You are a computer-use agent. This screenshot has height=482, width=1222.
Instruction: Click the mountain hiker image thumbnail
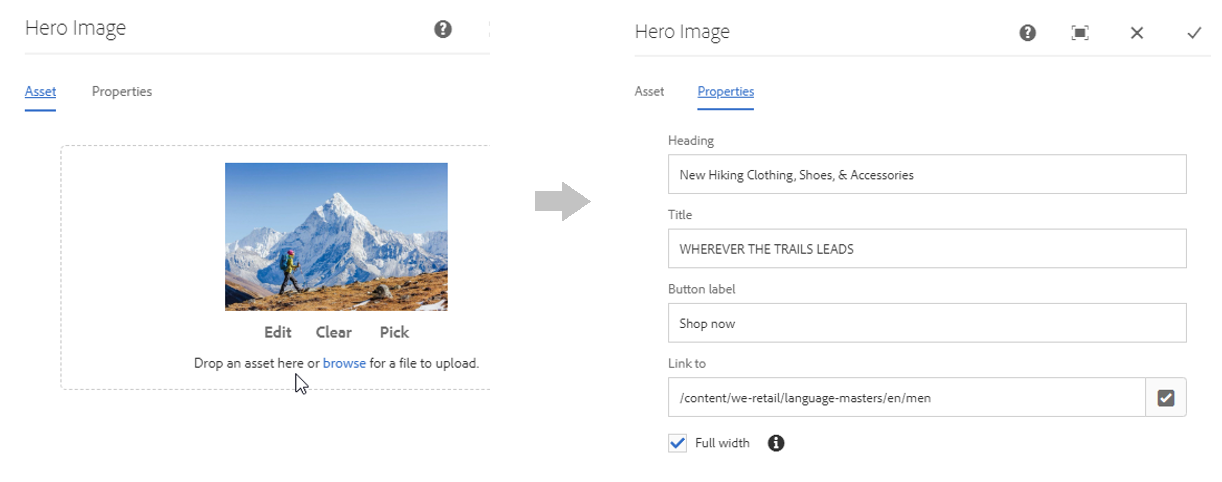tap(336, 237)
